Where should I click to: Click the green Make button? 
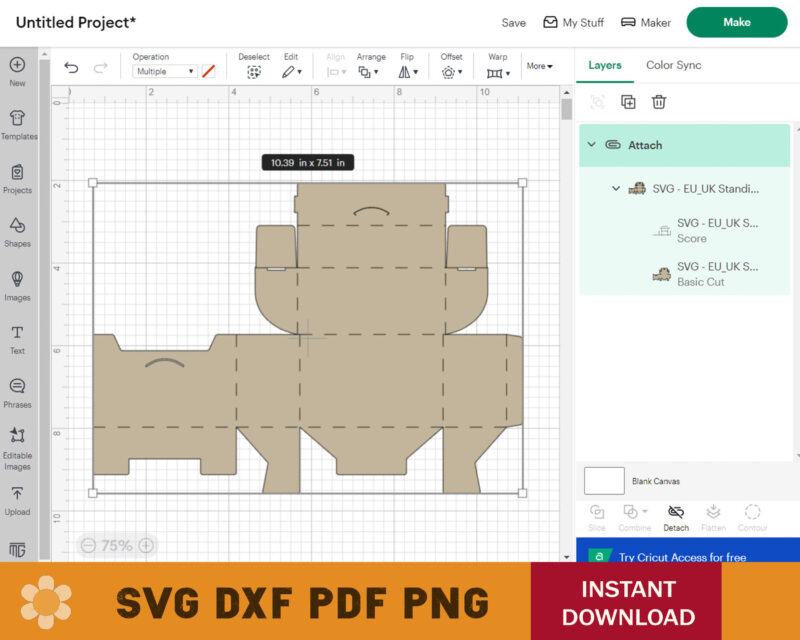[737, 22]
